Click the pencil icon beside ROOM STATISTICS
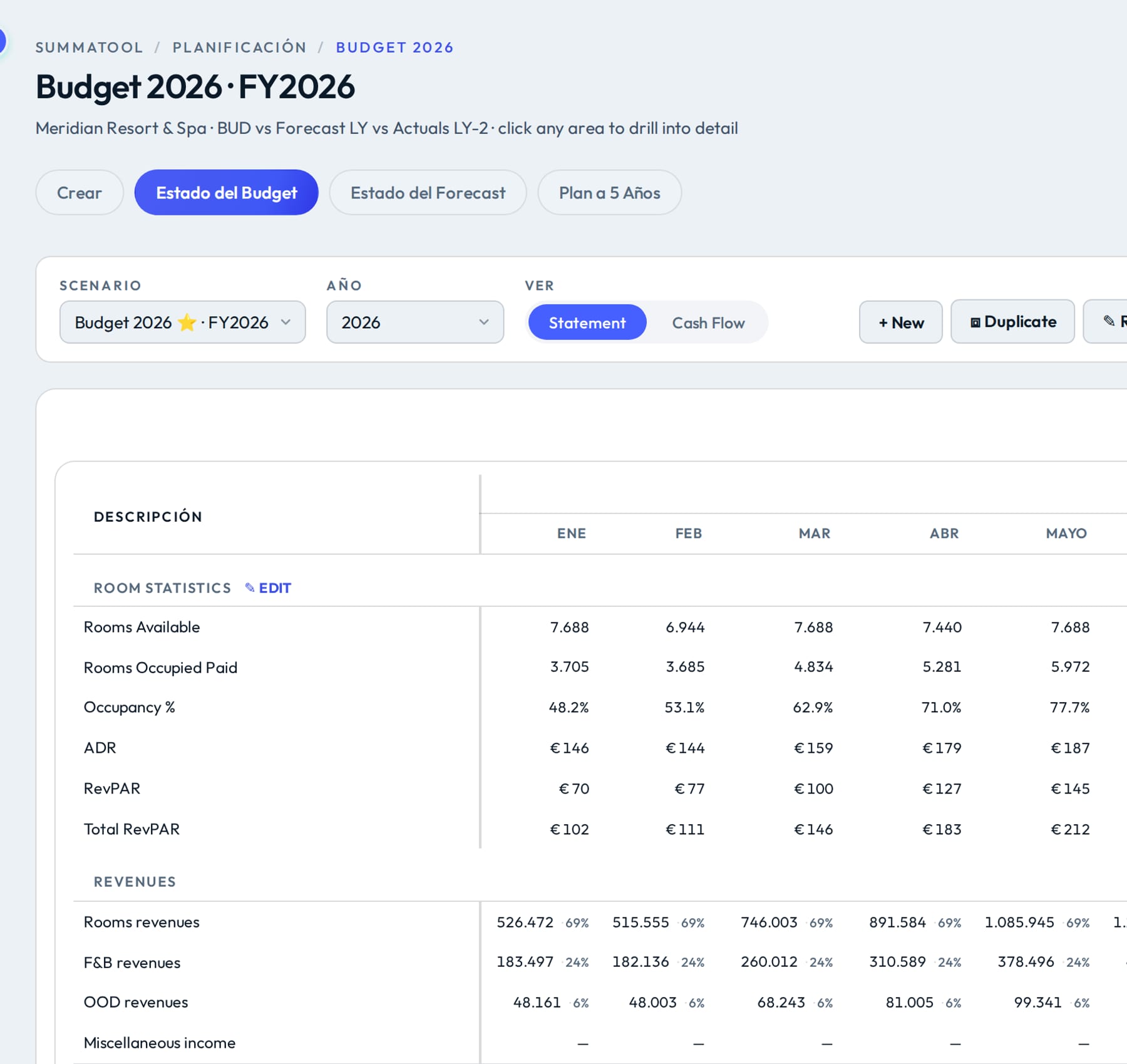Screen dimensions: 1127x1064 click(250, 587)
